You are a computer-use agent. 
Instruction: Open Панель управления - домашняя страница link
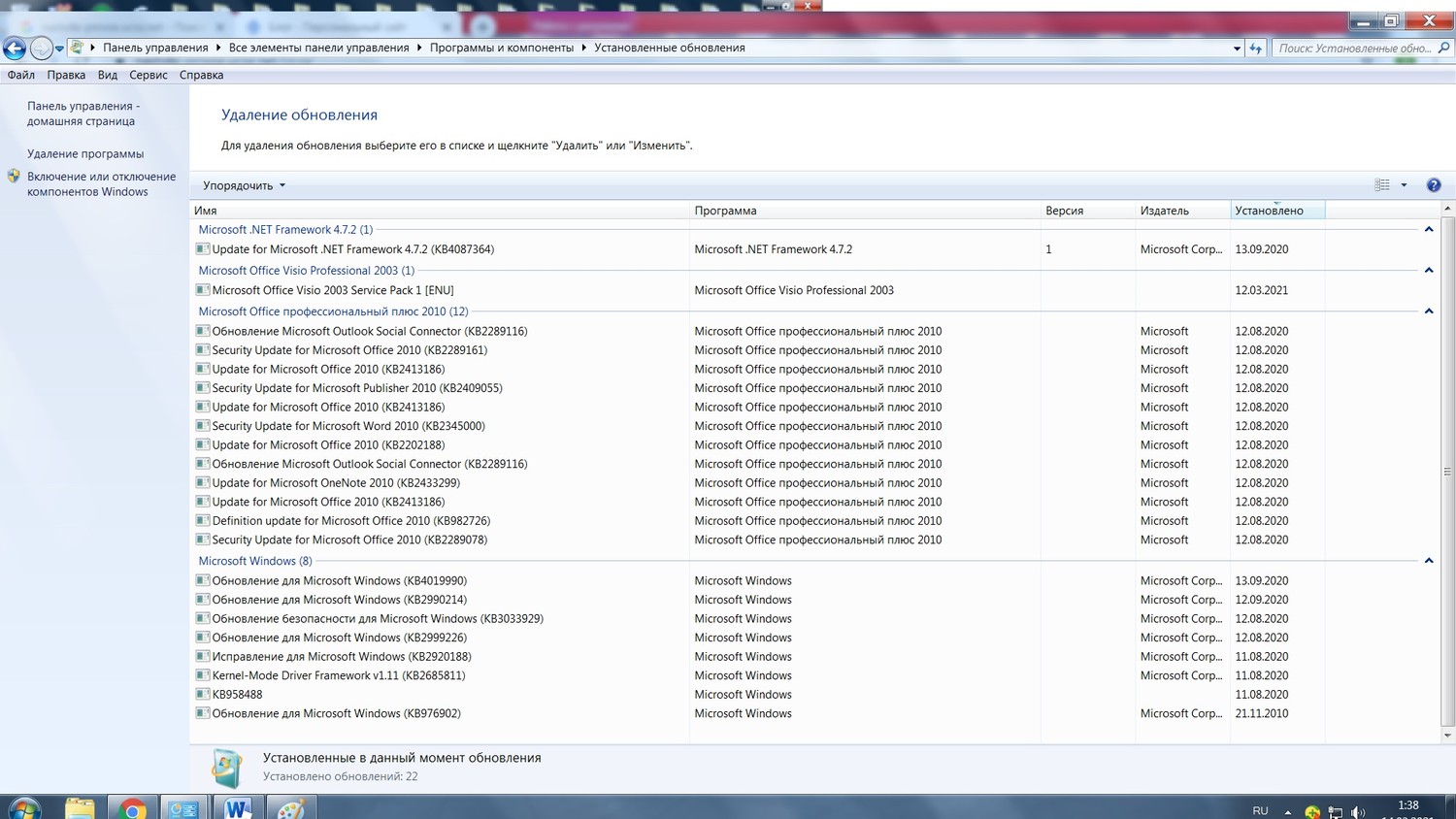(x=83, y=114)
